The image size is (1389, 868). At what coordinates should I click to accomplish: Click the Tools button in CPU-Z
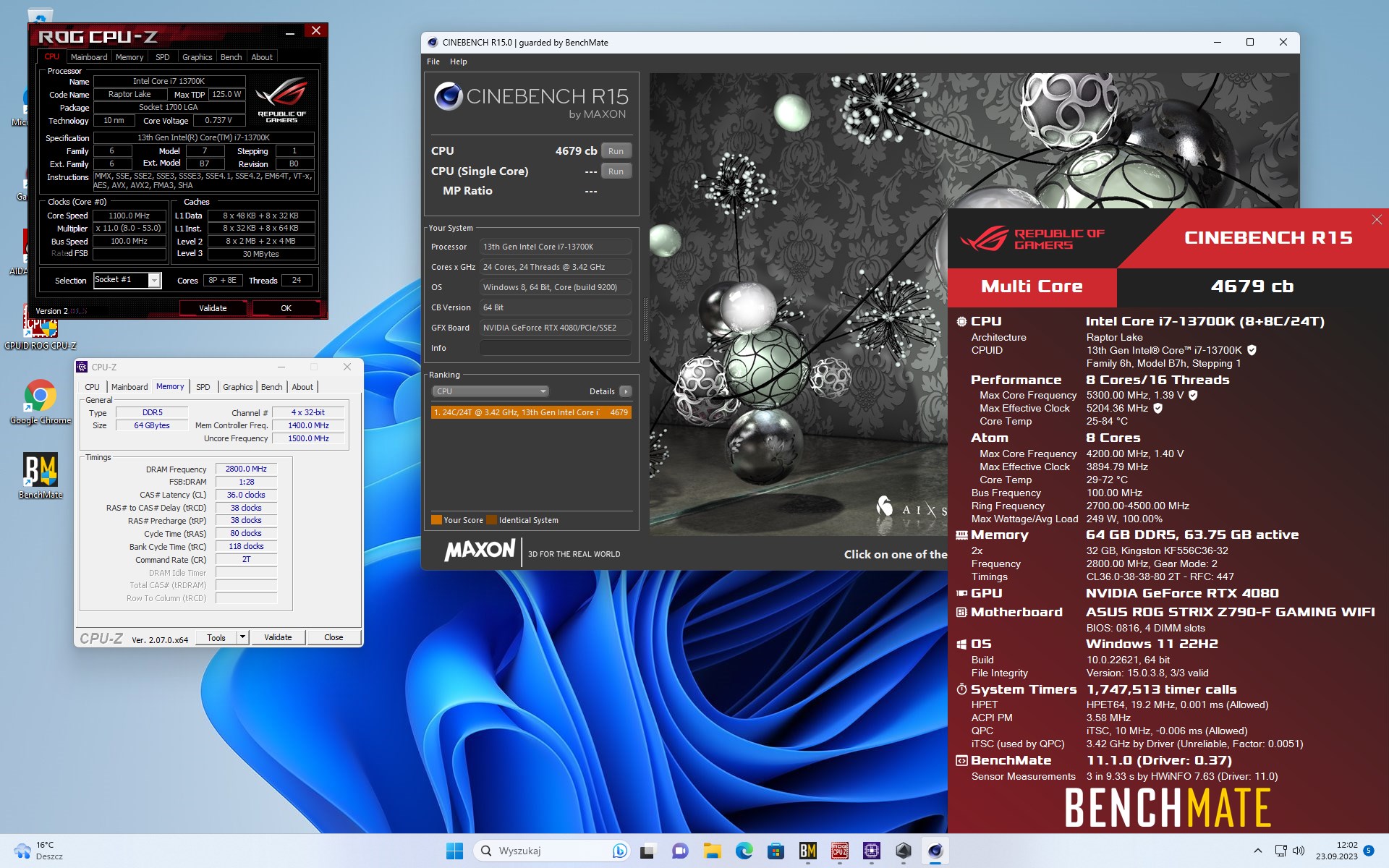click(216, 637)
